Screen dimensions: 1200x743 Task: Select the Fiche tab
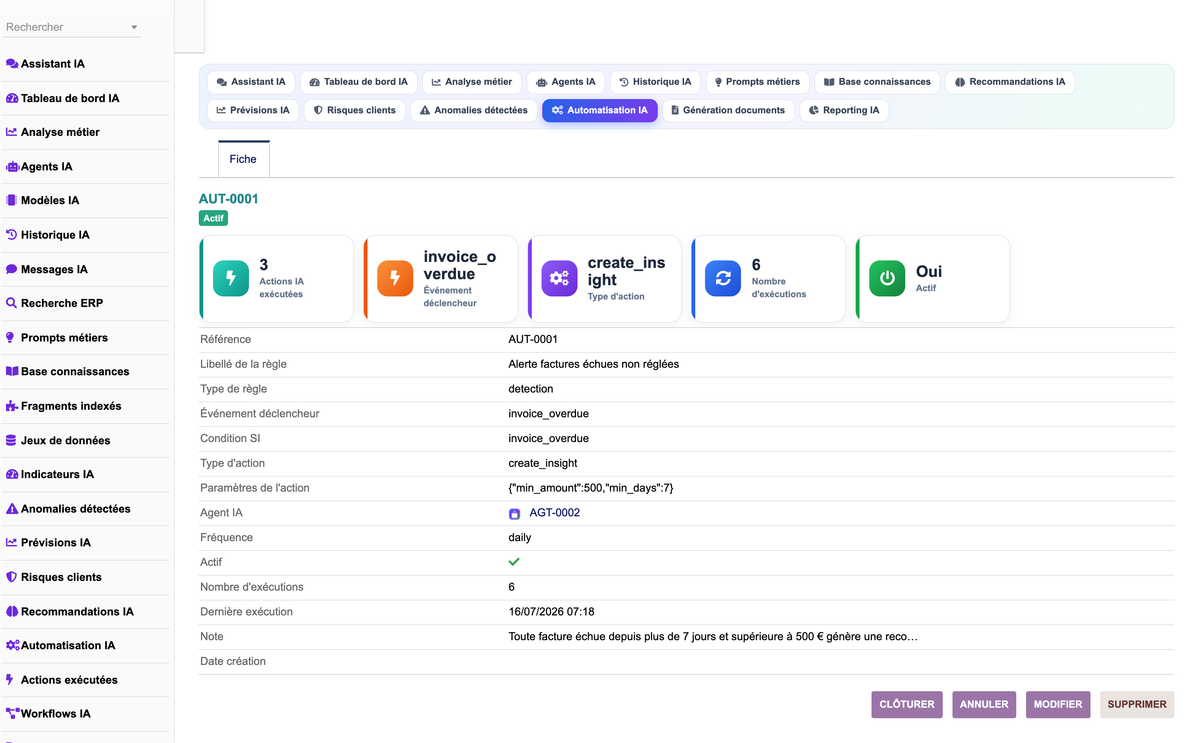243,159
